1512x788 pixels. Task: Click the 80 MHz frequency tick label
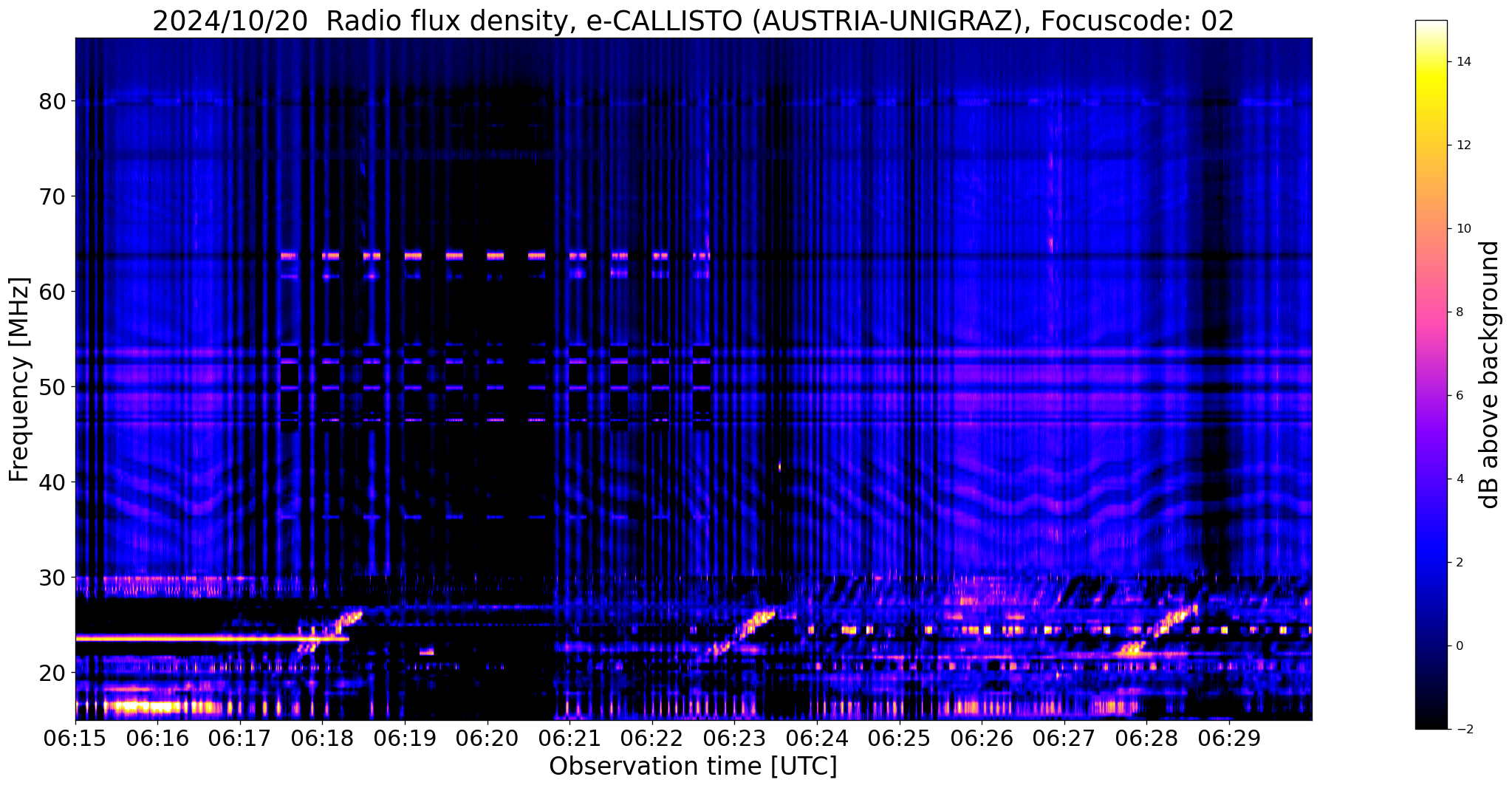coord(52,101)
